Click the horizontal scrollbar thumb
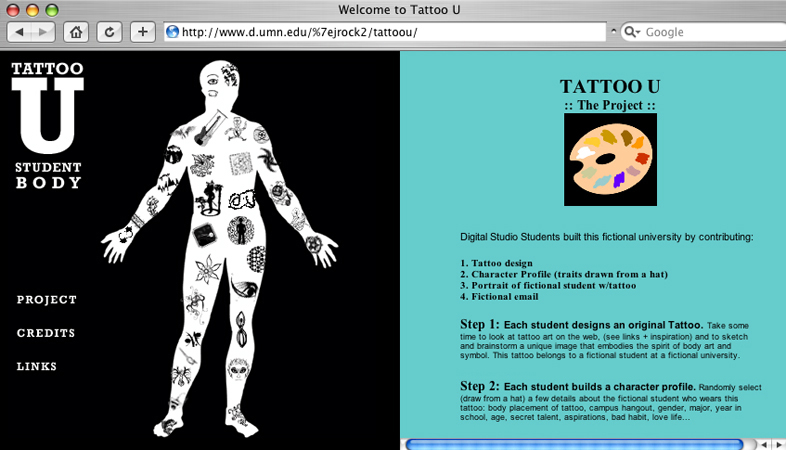Screen dimensions: 786x450 pyautogui.click(x=573, y=443)
